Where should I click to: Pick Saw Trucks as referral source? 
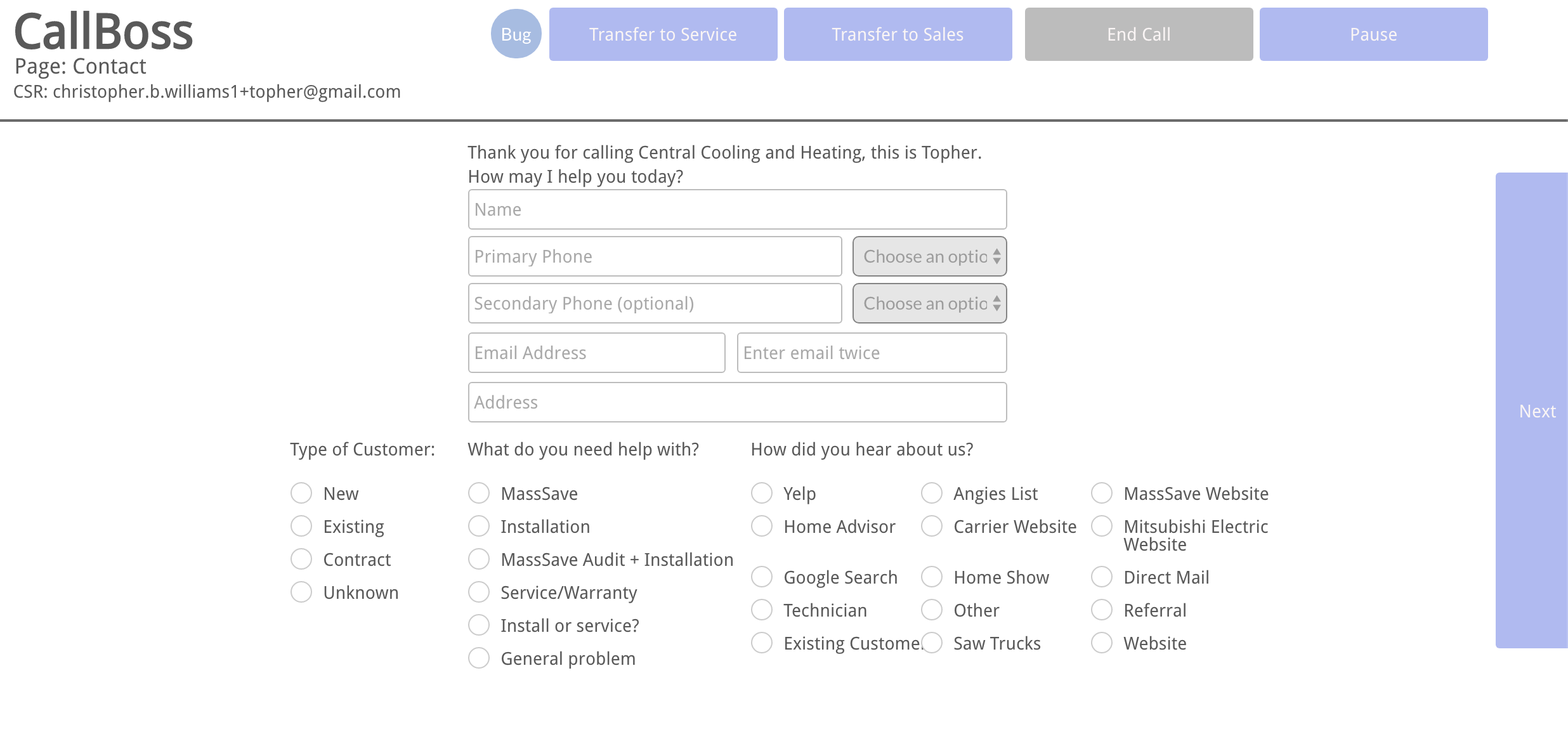pyautogui.click(x=932, y=643)
